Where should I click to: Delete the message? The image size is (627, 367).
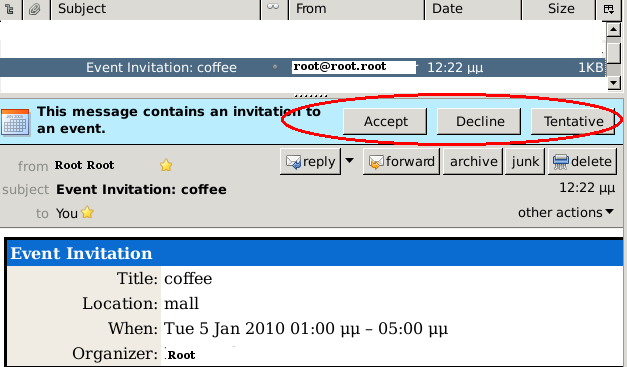coord(582,162)
